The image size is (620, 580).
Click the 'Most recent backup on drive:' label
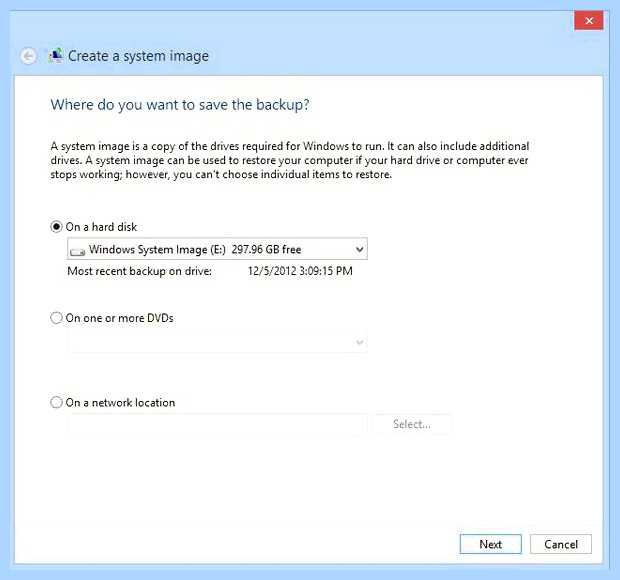(x=140, y=271)
